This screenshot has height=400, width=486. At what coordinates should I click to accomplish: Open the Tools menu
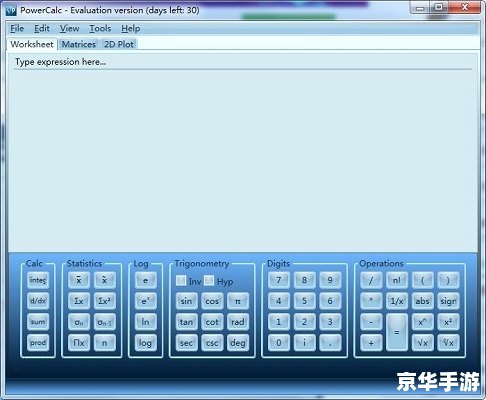pos(100,29)
